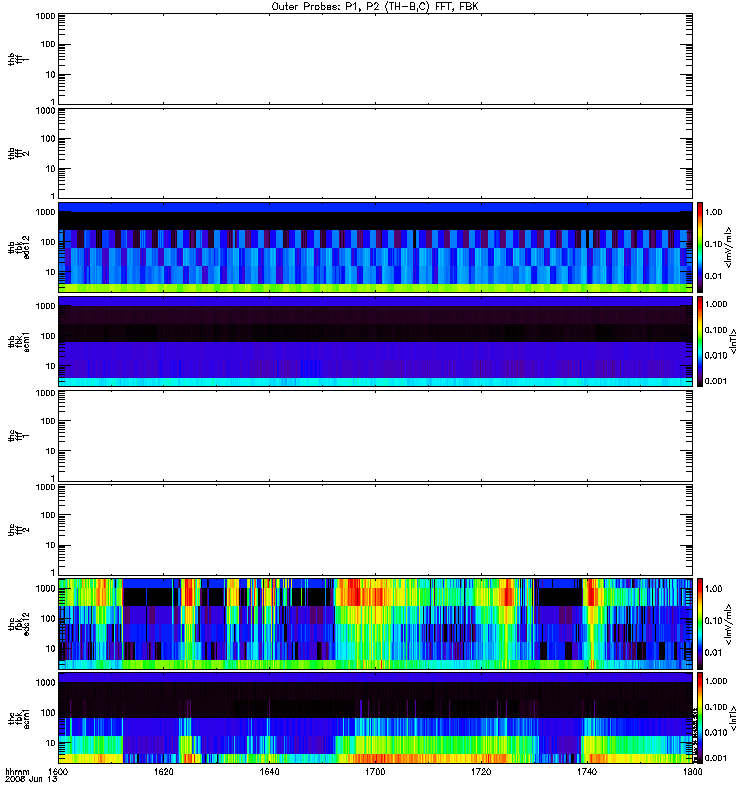Click the '2008 Jun 13' date label
This screenshot has height=800, width=750.
click(31, 780)
